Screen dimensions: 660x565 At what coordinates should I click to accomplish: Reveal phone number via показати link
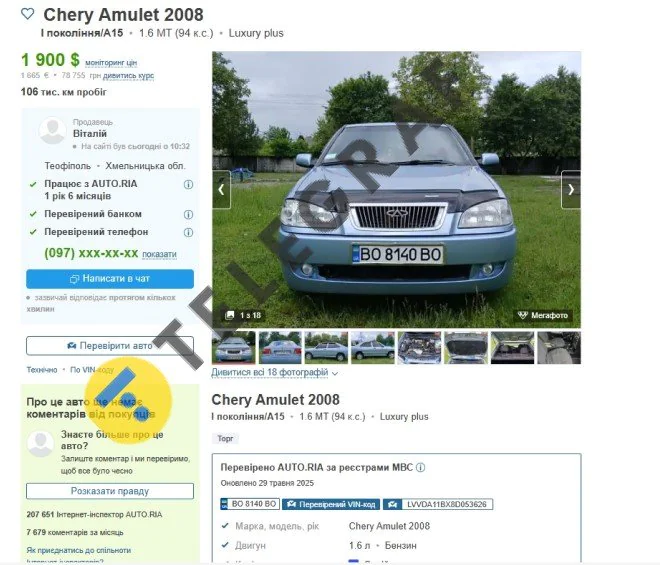[x=159, y=254]
